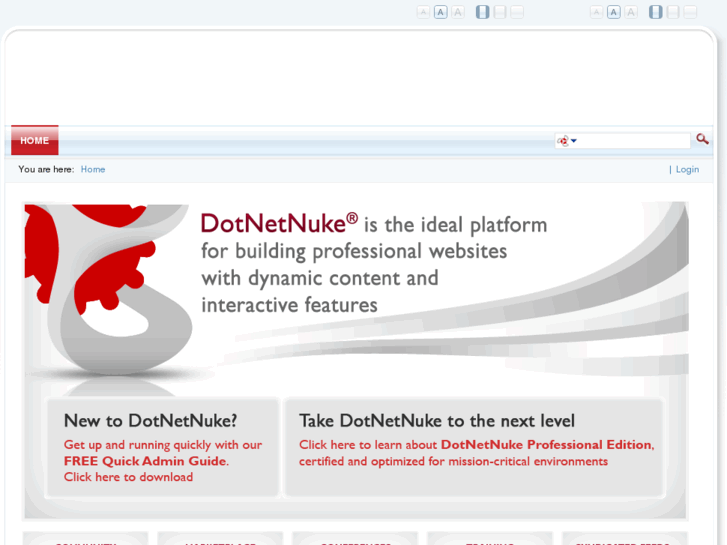
Task: Choose full page width in left icon group
Action: click(517, 12)
